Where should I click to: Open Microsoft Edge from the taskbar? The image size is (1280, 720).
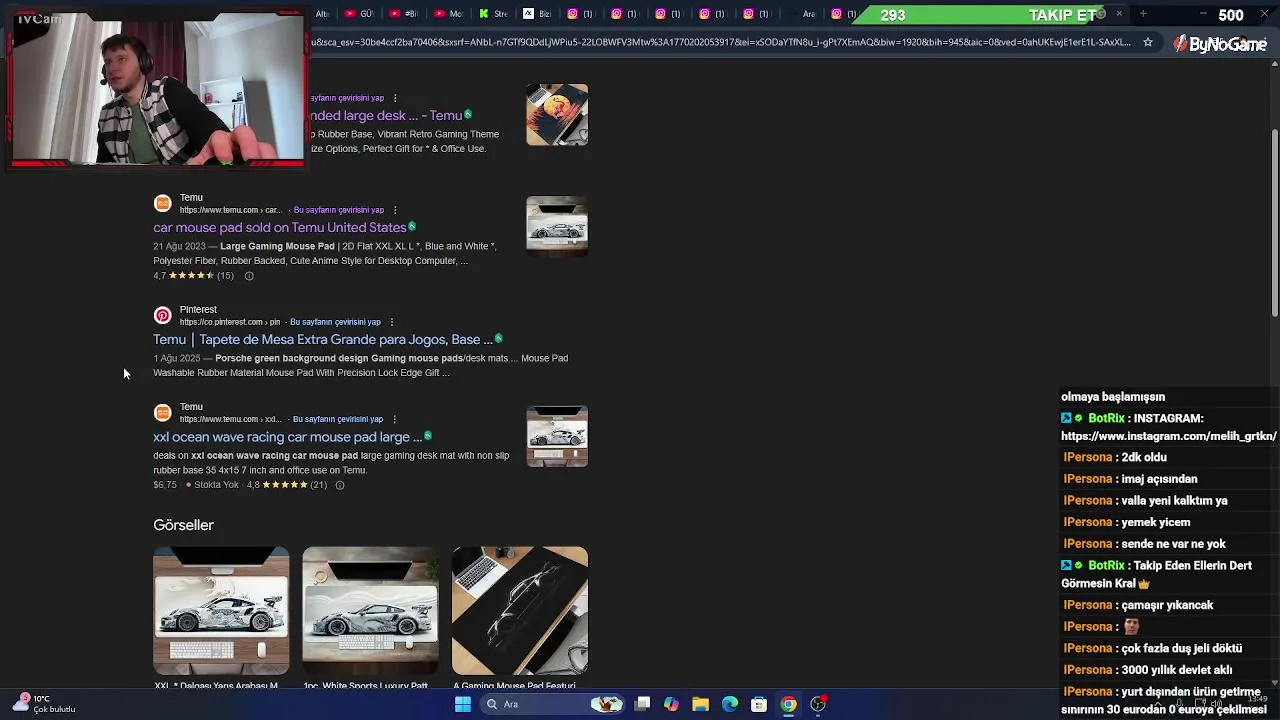(x=730, y=704)
